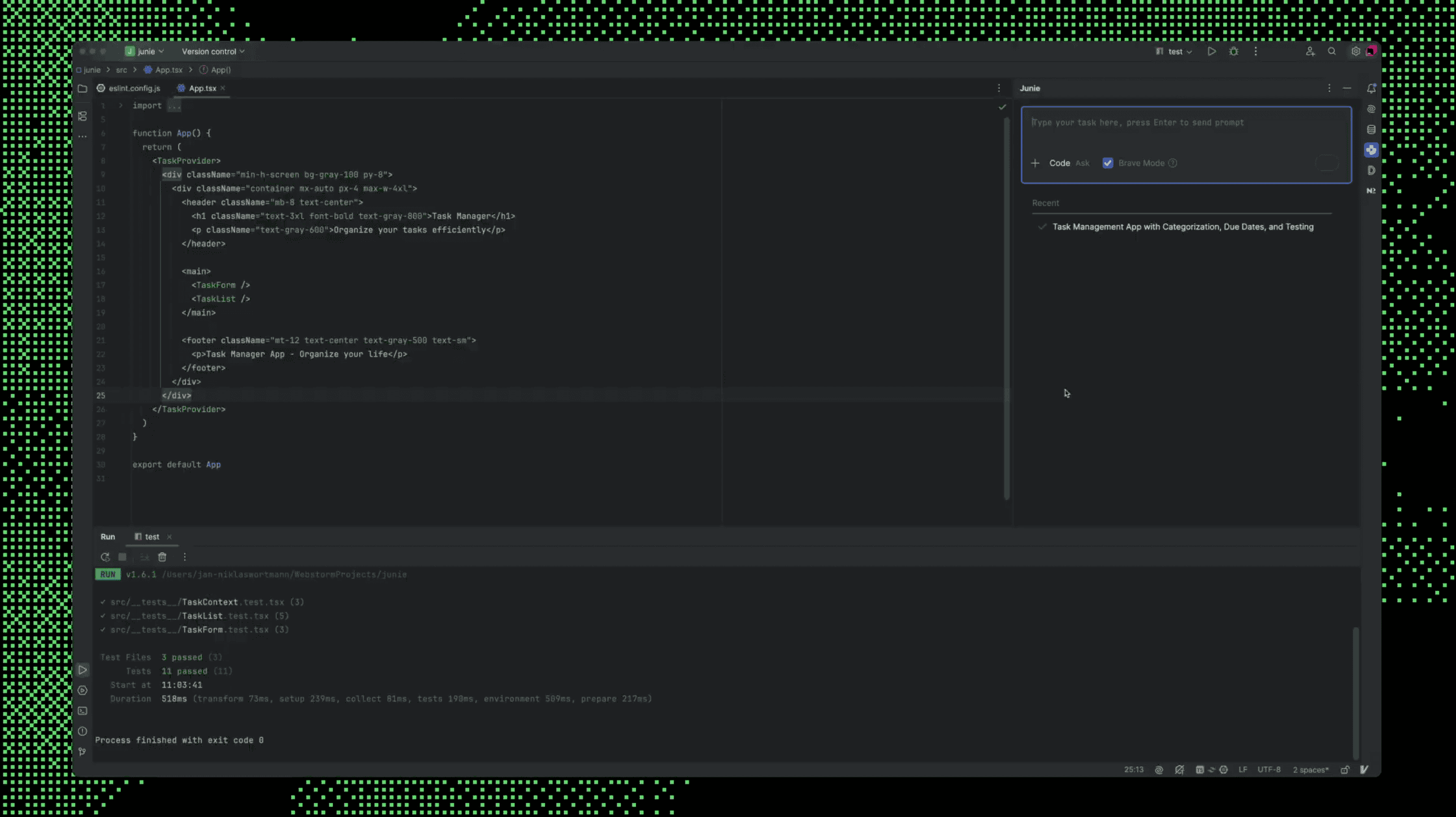
Task: Switch Junie to Ask mode
Action: point(1082,163)
